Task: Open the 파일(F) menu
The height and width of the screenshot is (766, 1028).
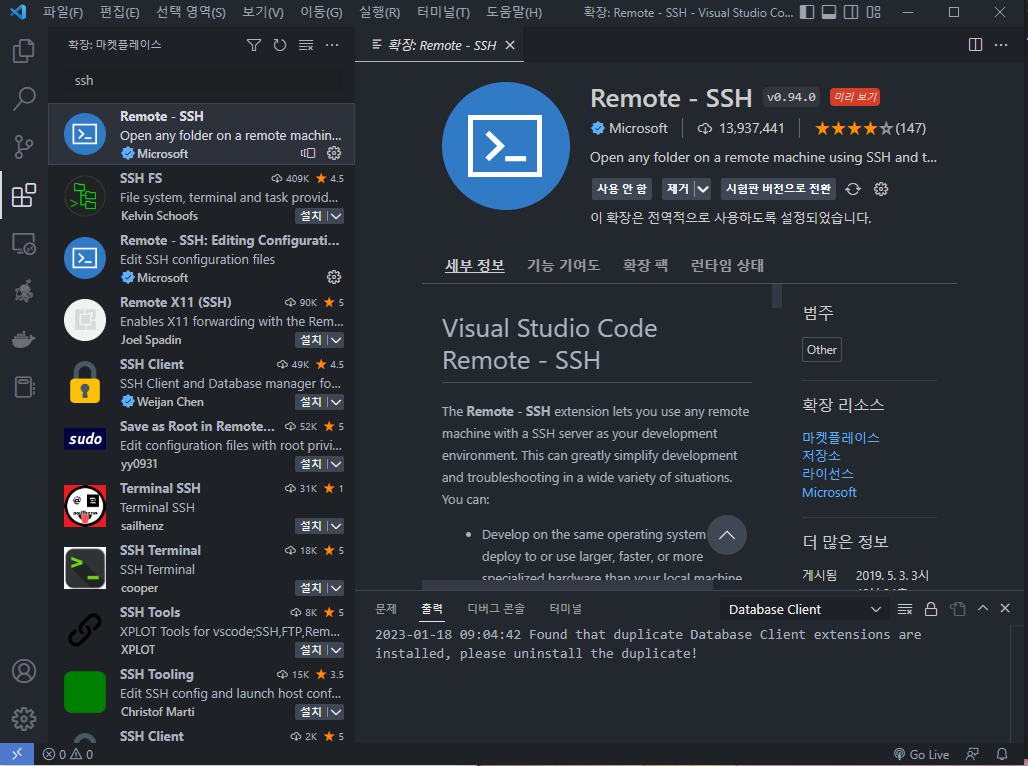Action: (x=63, y=12)
